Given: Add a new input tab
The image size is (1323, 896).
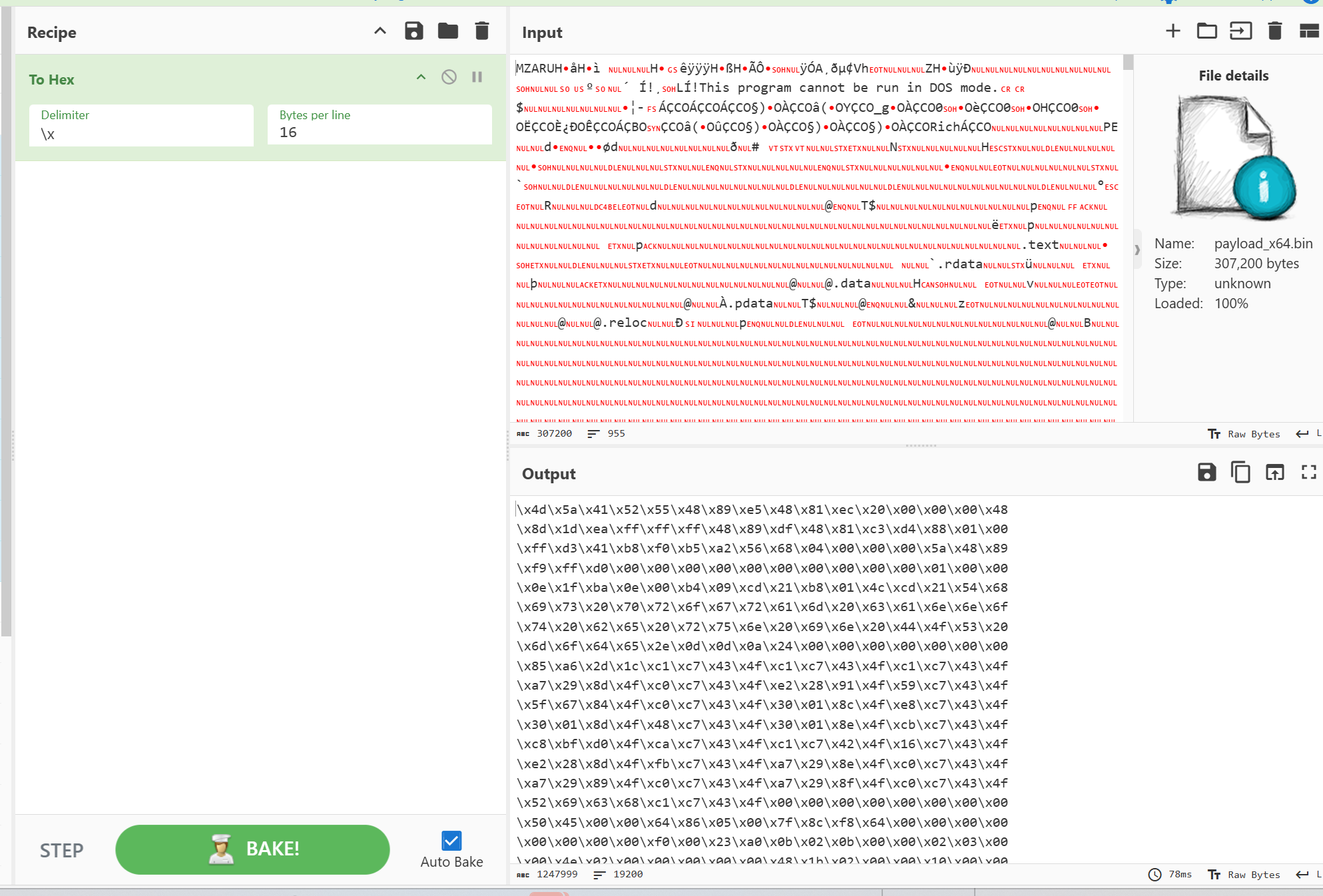Looking at the screenshot, I should pos(1173,31).
